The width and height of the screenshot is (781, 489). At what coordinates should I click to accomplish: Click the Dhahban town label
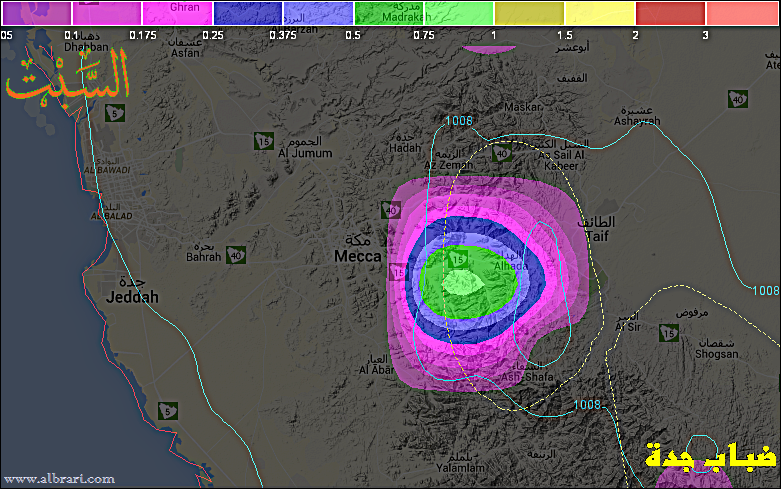click(x=86, y=47)
